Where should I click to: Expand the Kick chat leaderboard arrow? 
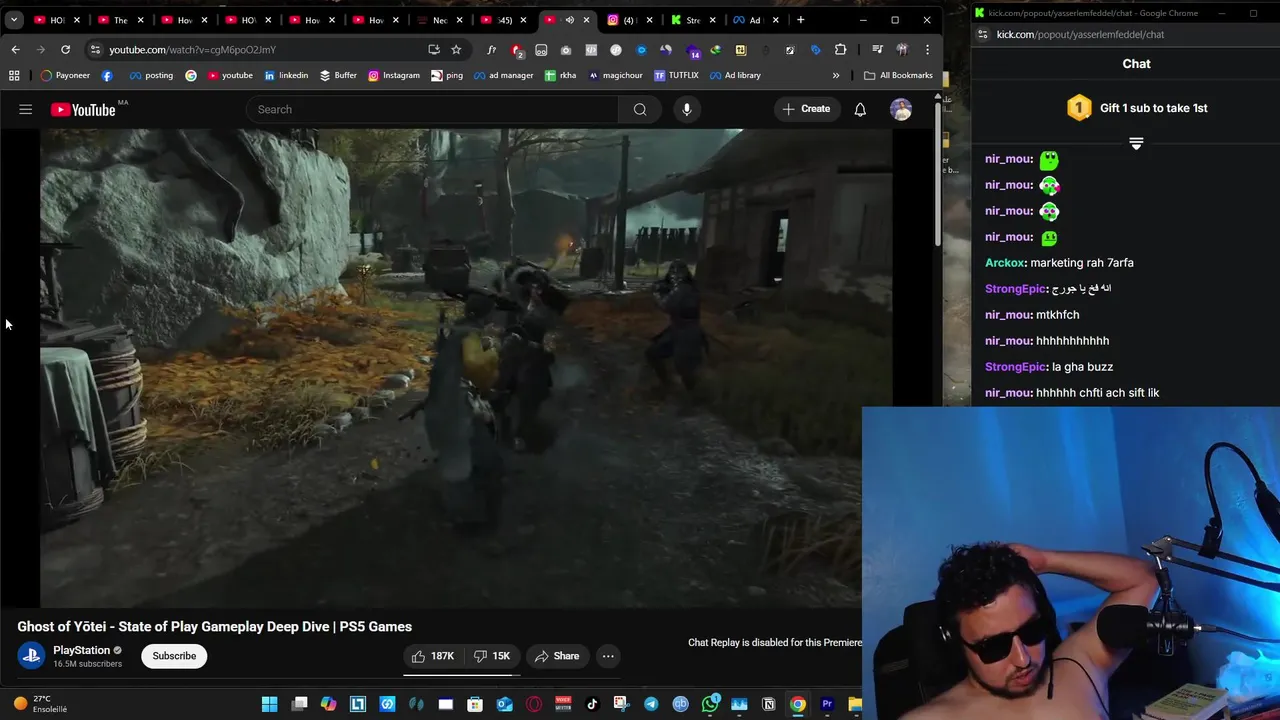[1136, 144]
